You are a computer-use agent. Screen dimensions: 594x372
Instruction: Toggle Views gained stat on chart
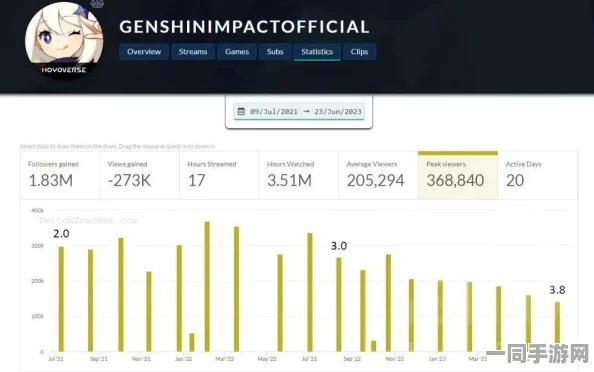click(139, 175)
